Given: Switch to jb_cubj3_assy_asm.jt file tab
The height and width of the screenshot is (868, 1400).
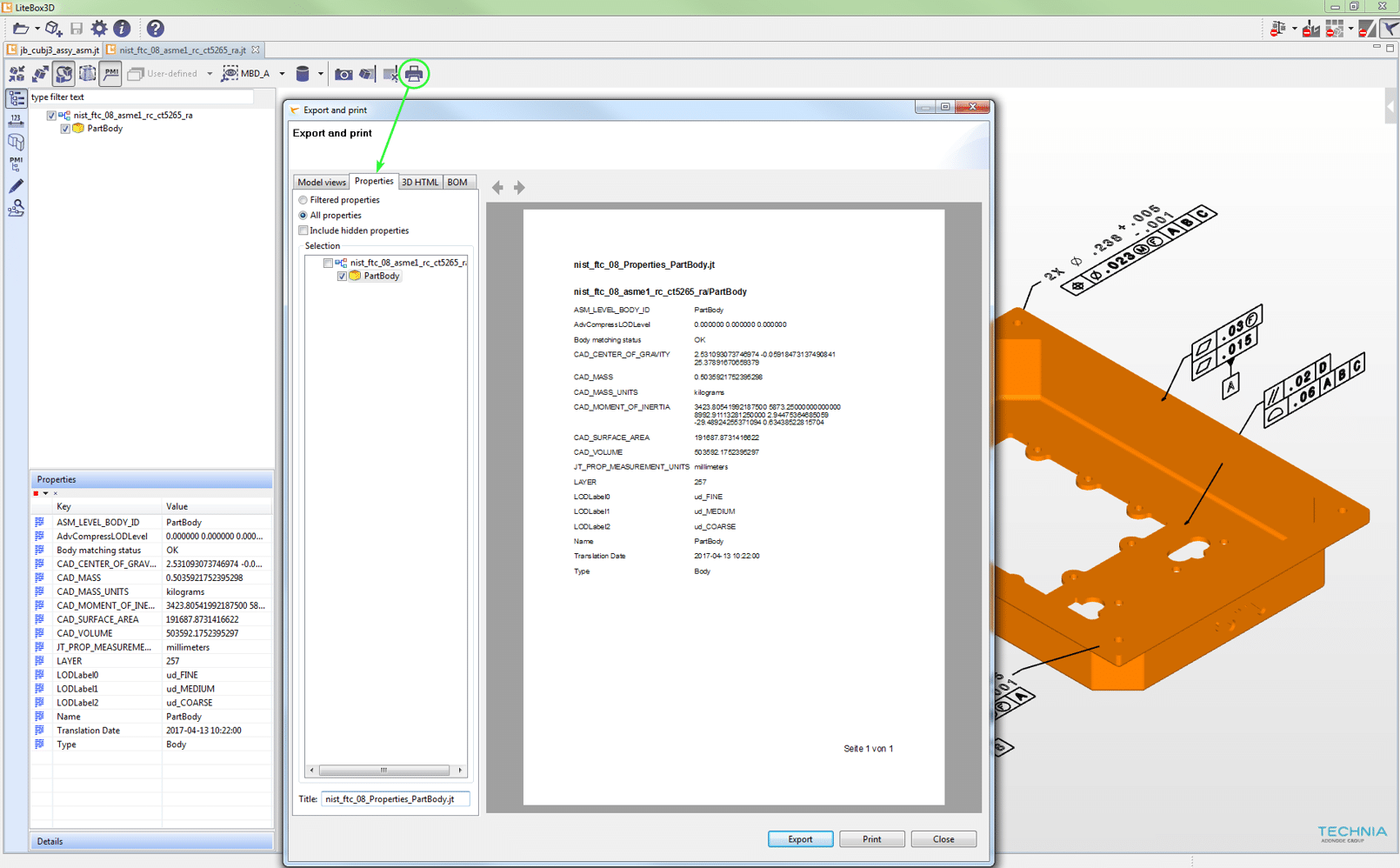Looking at the screenshot, I should coord(54,50).
